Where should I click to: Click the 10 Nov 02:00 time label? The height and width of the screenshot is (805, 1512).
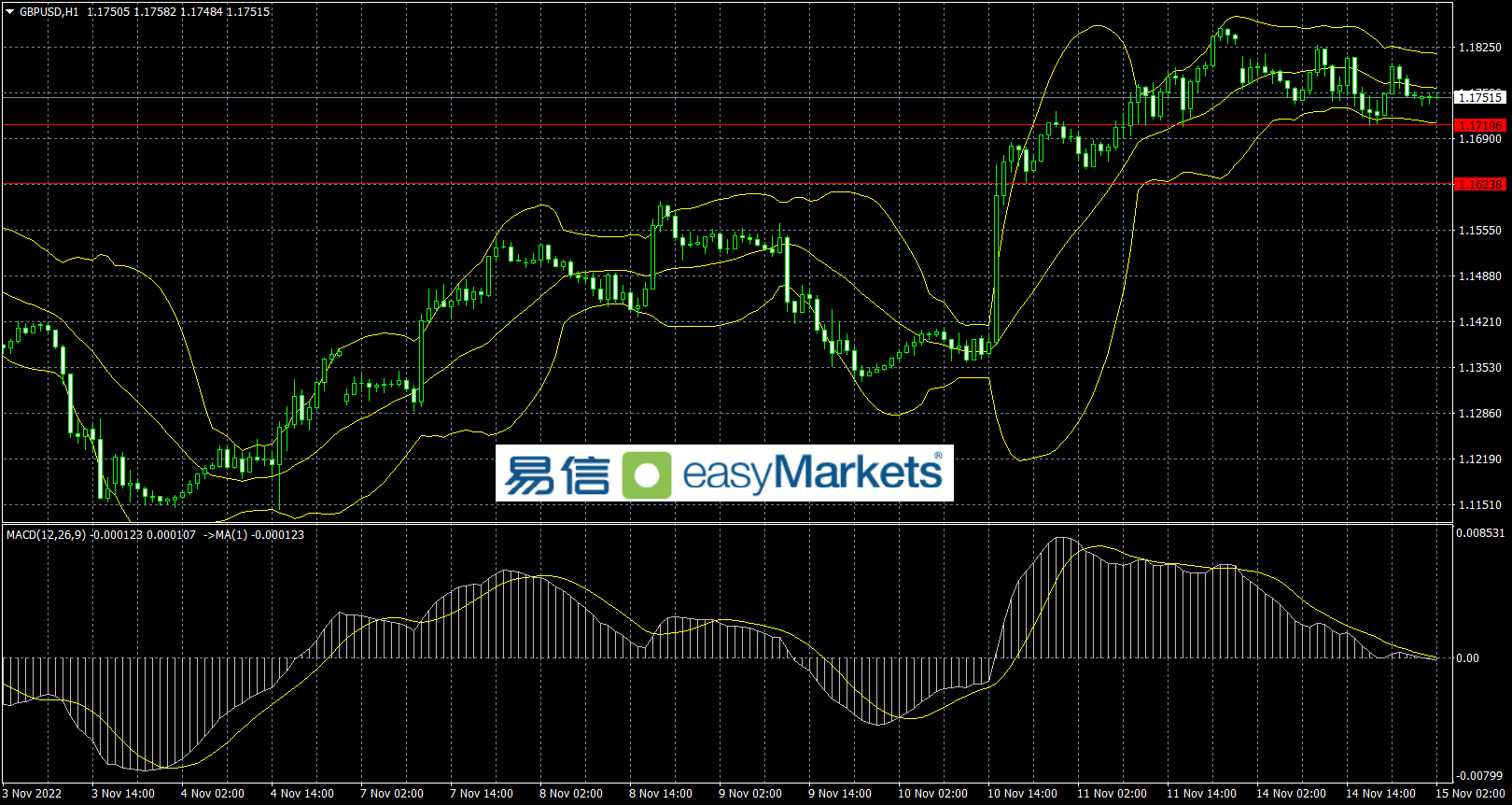933,794
